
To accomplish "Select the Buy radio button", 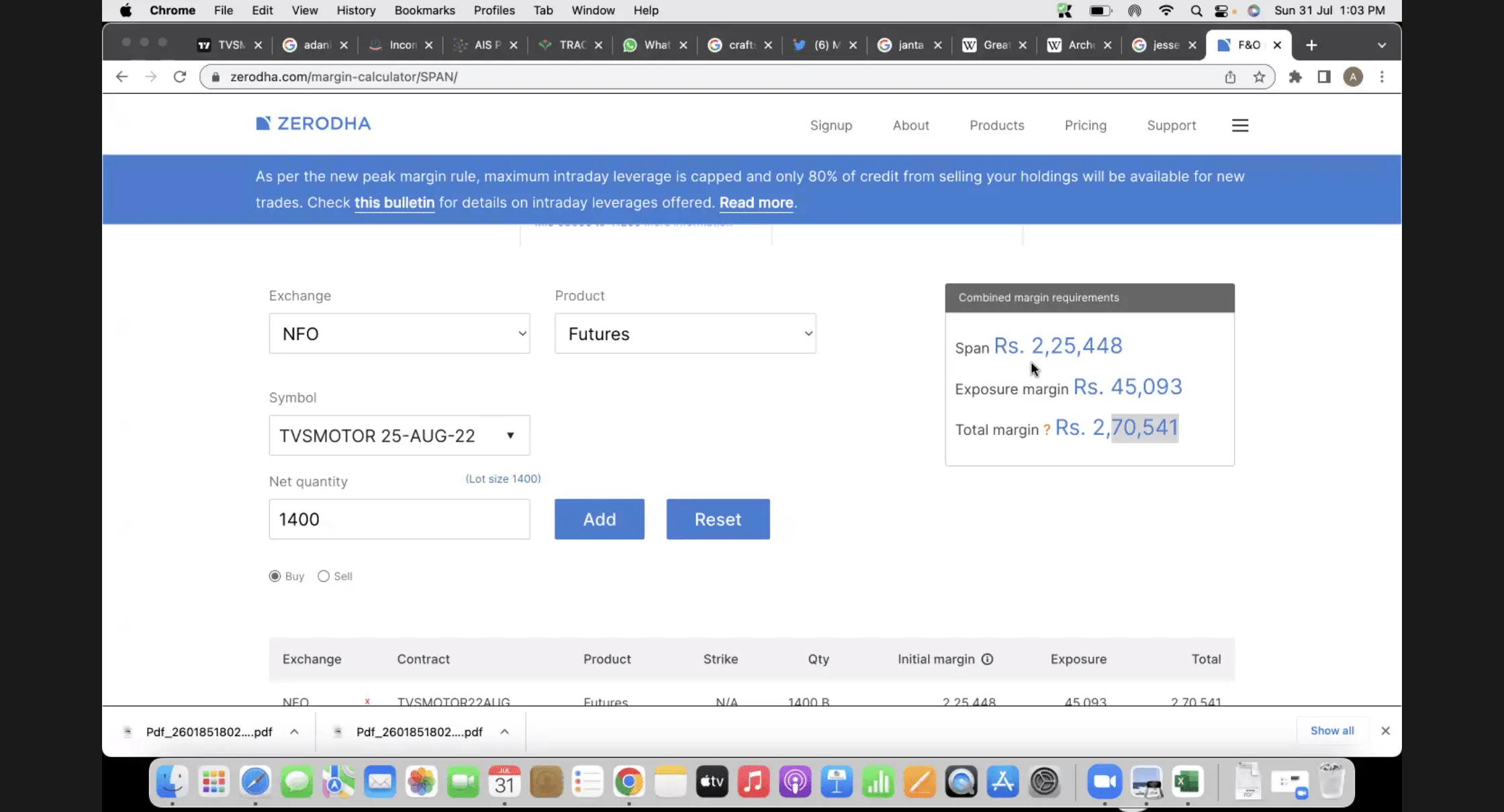I will 275,576.
